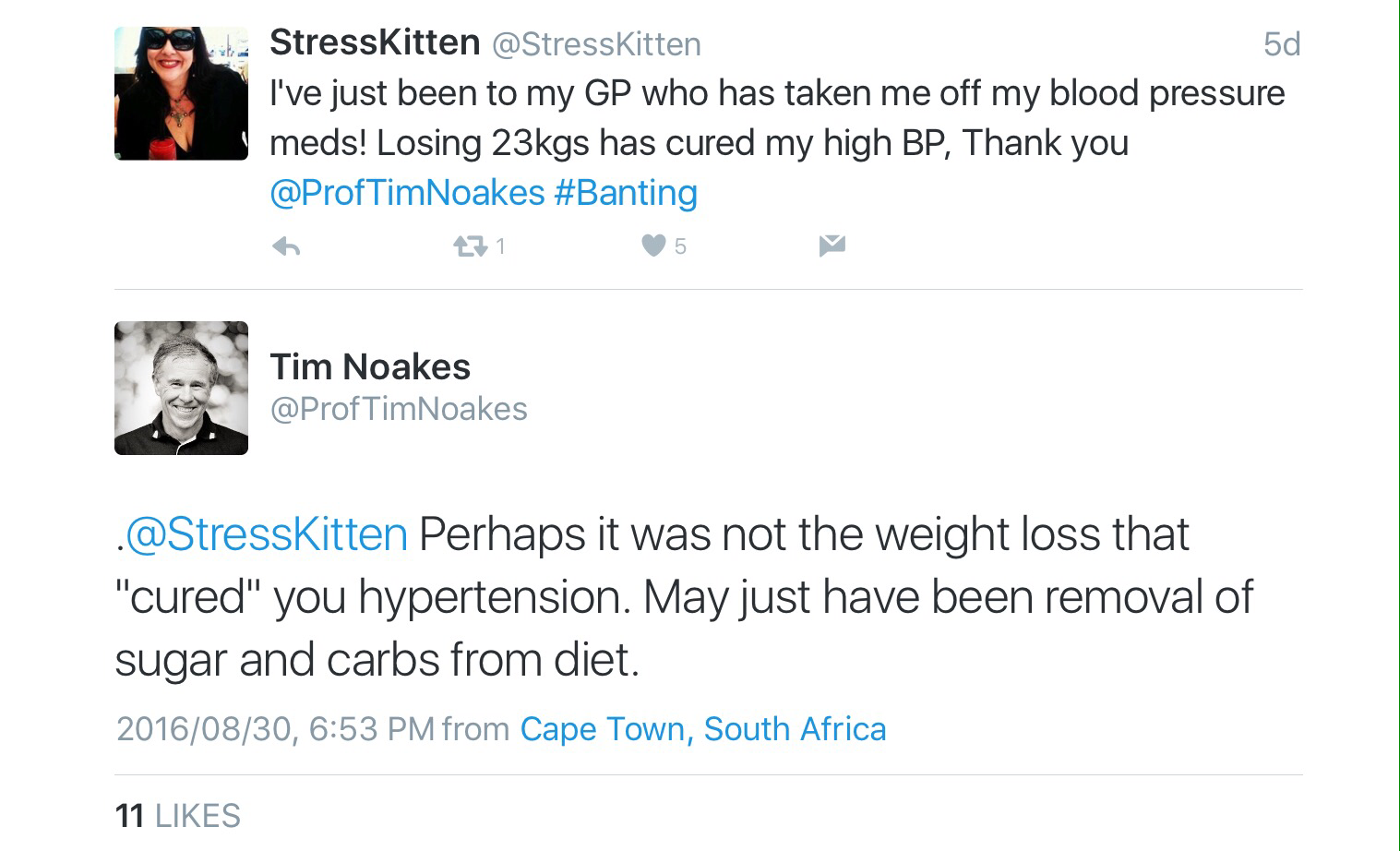Open the blue @StressKitten mention in Noakes' reply
The image size is (1400, 851).
(266, 534)
